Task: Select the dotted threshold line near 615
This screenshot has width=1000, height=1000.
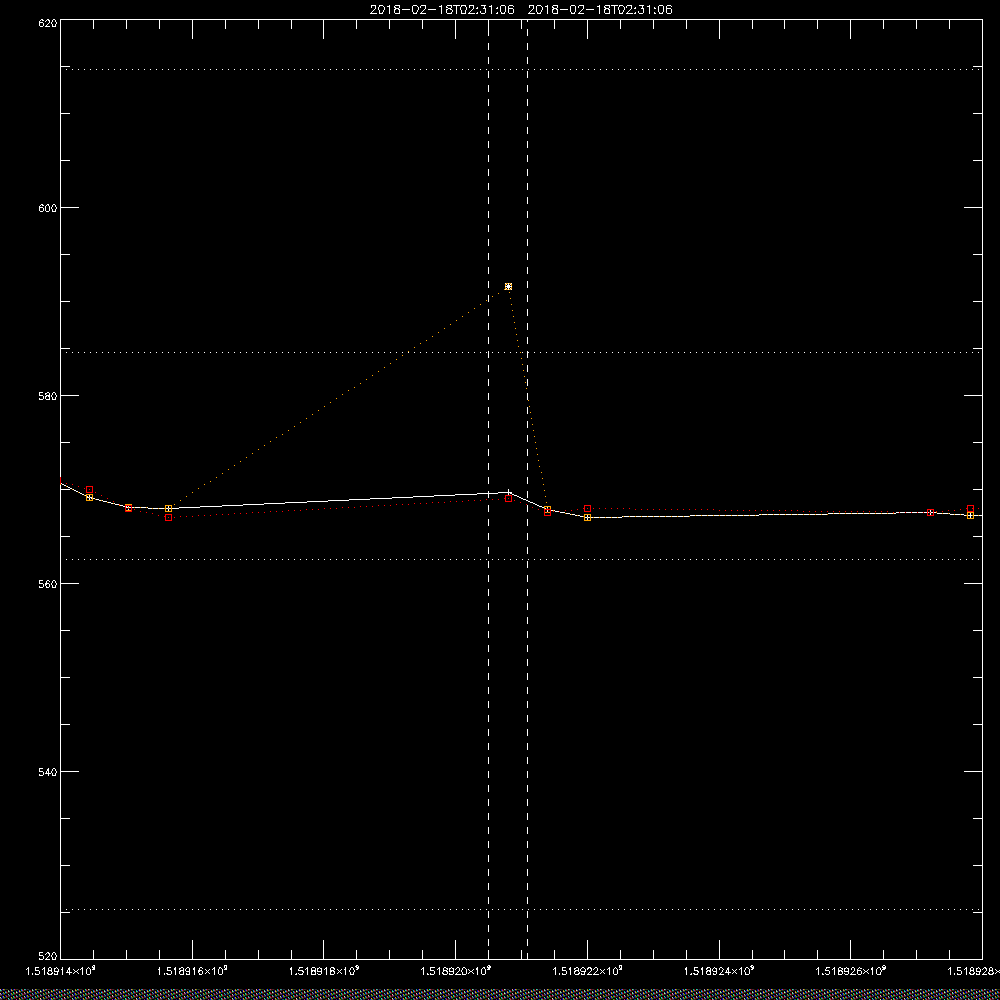Action: (x=521, y=69)
